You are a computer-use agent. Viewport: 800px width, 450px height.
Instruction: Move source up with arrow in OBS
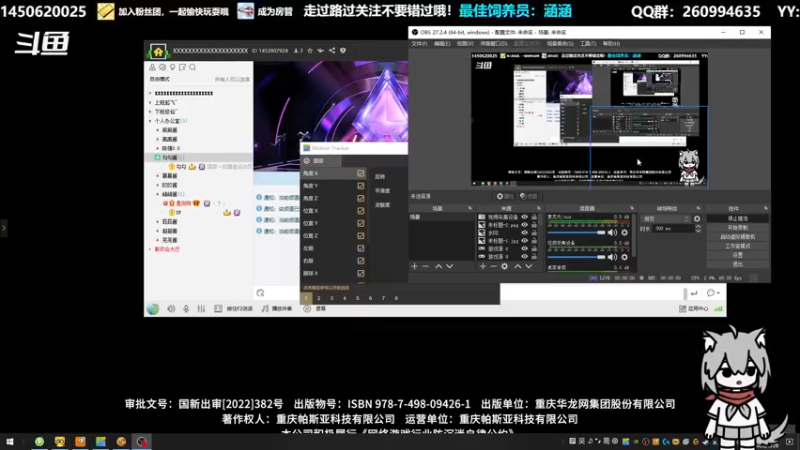click(x=518, y=266)
